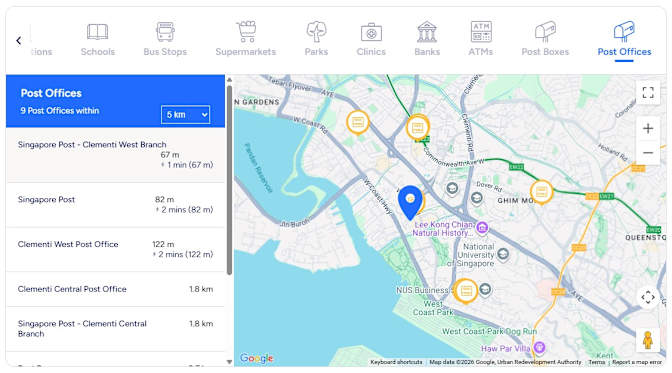Show nearby Supermarkets via cart icon
This screenshot has width=672, height=373.
click(246, 31)
